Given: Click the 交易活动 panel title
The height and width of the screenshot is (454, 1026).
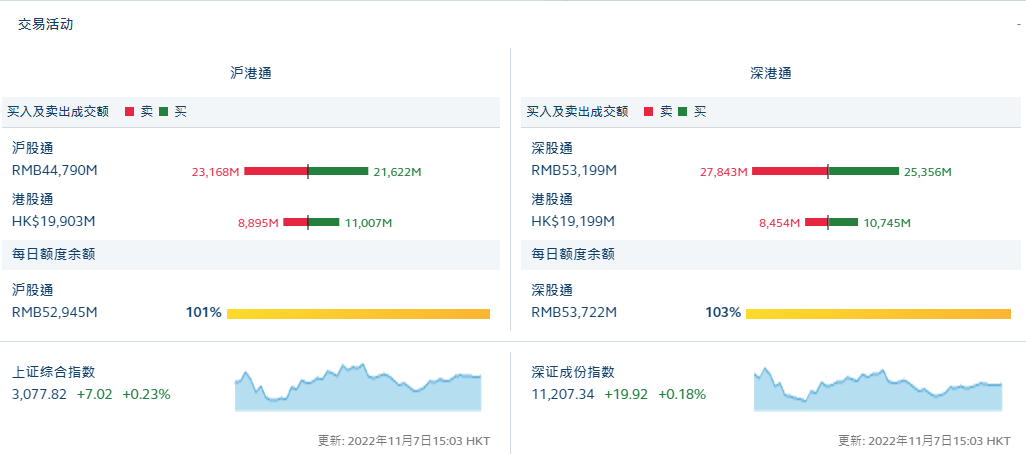Looking at the screenshot, I should pyautogui.click(x=45, y=24).
